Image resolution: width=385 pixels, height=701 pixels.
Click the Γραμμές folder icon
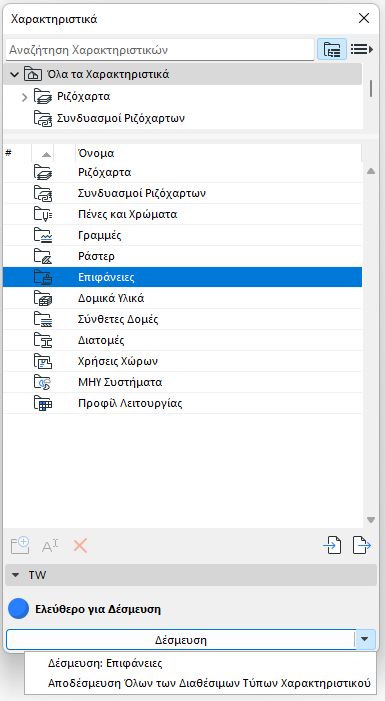click(43, 235)
